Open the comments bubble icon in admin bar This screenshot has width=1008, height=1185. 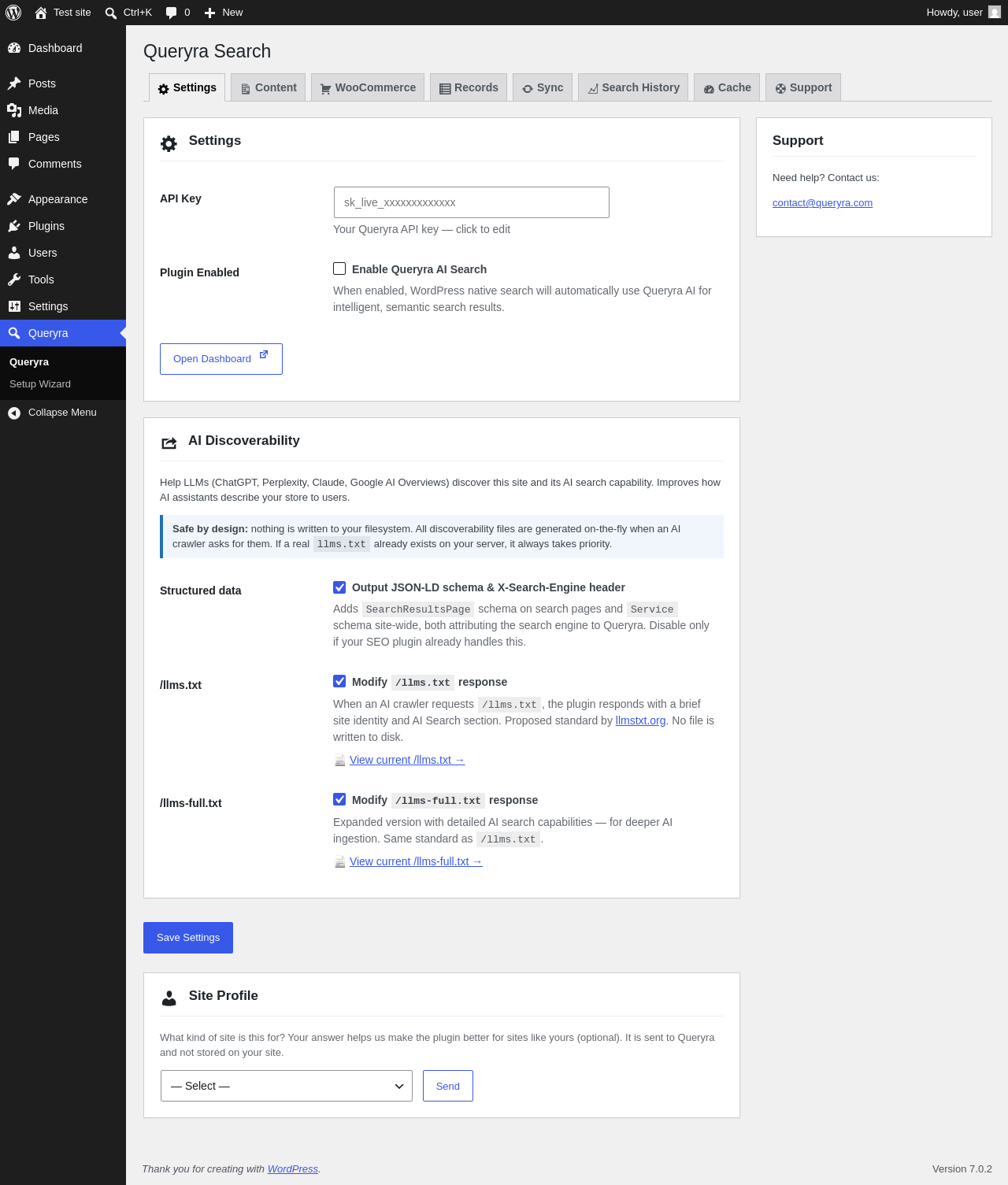click(171, 13)
